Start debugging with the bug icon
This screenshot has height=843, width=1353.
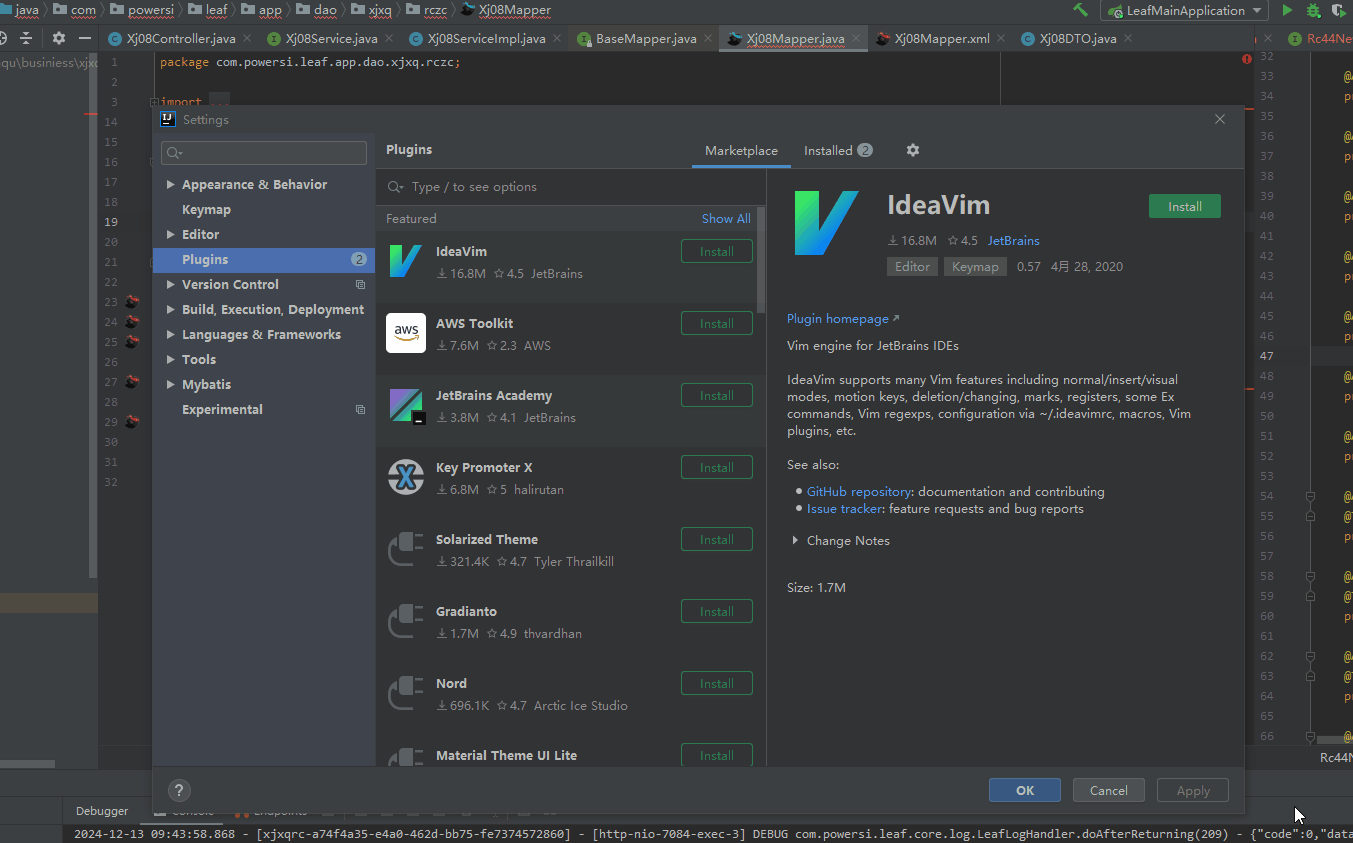pos(1313,10)
